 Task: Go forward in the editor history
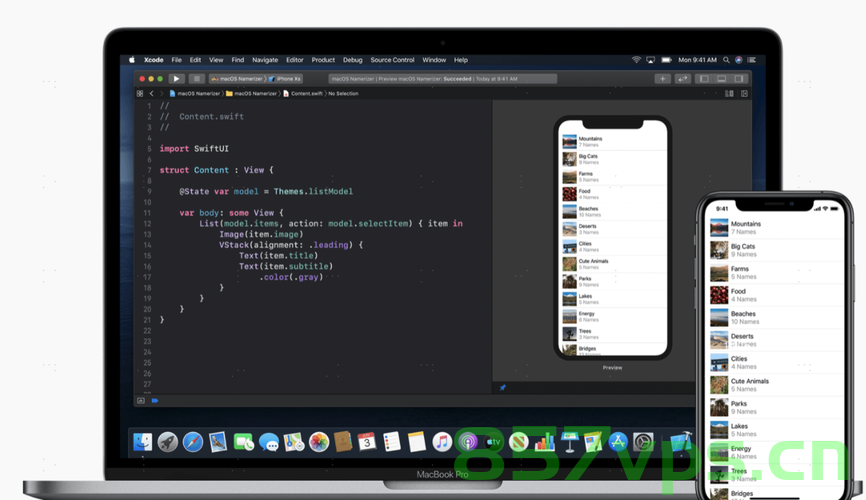(161, 93)
